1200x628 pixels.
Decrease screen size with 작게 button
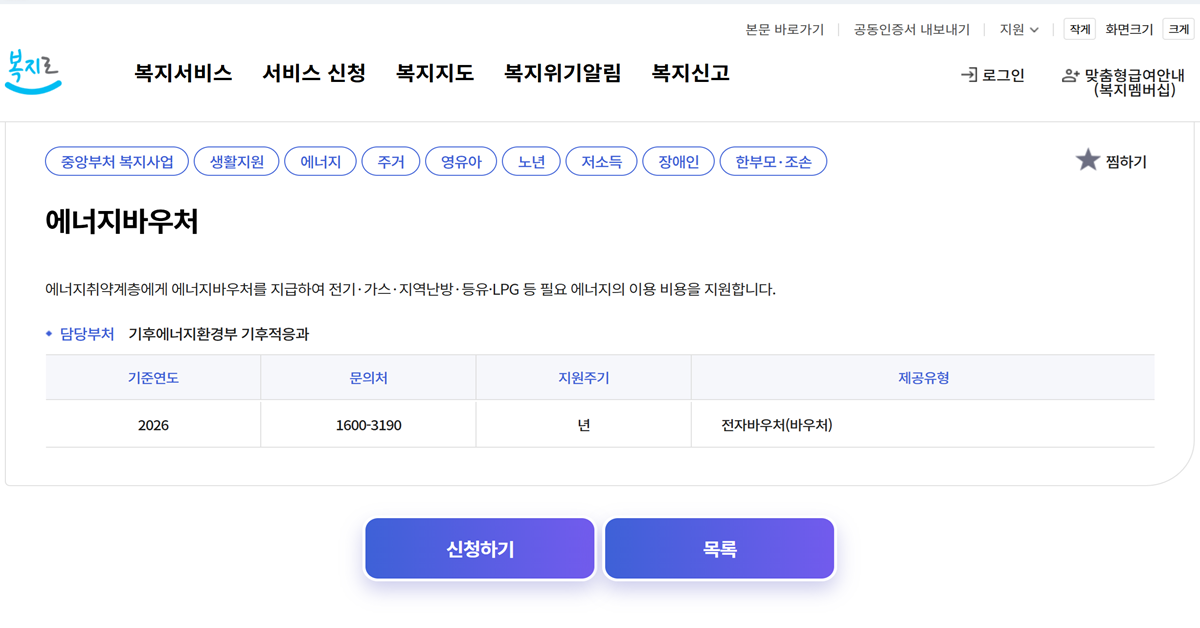(1080, 30)
